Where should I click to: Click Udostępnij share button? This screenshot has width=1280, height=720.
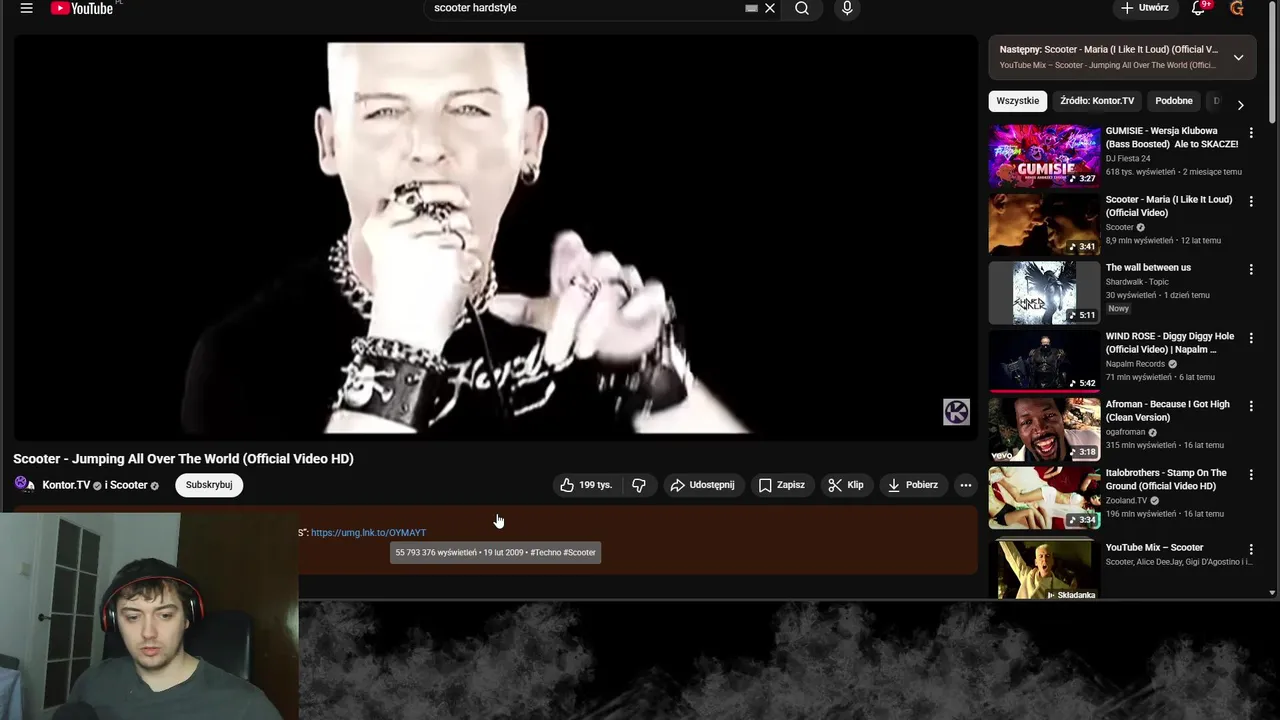pos(703,485)
